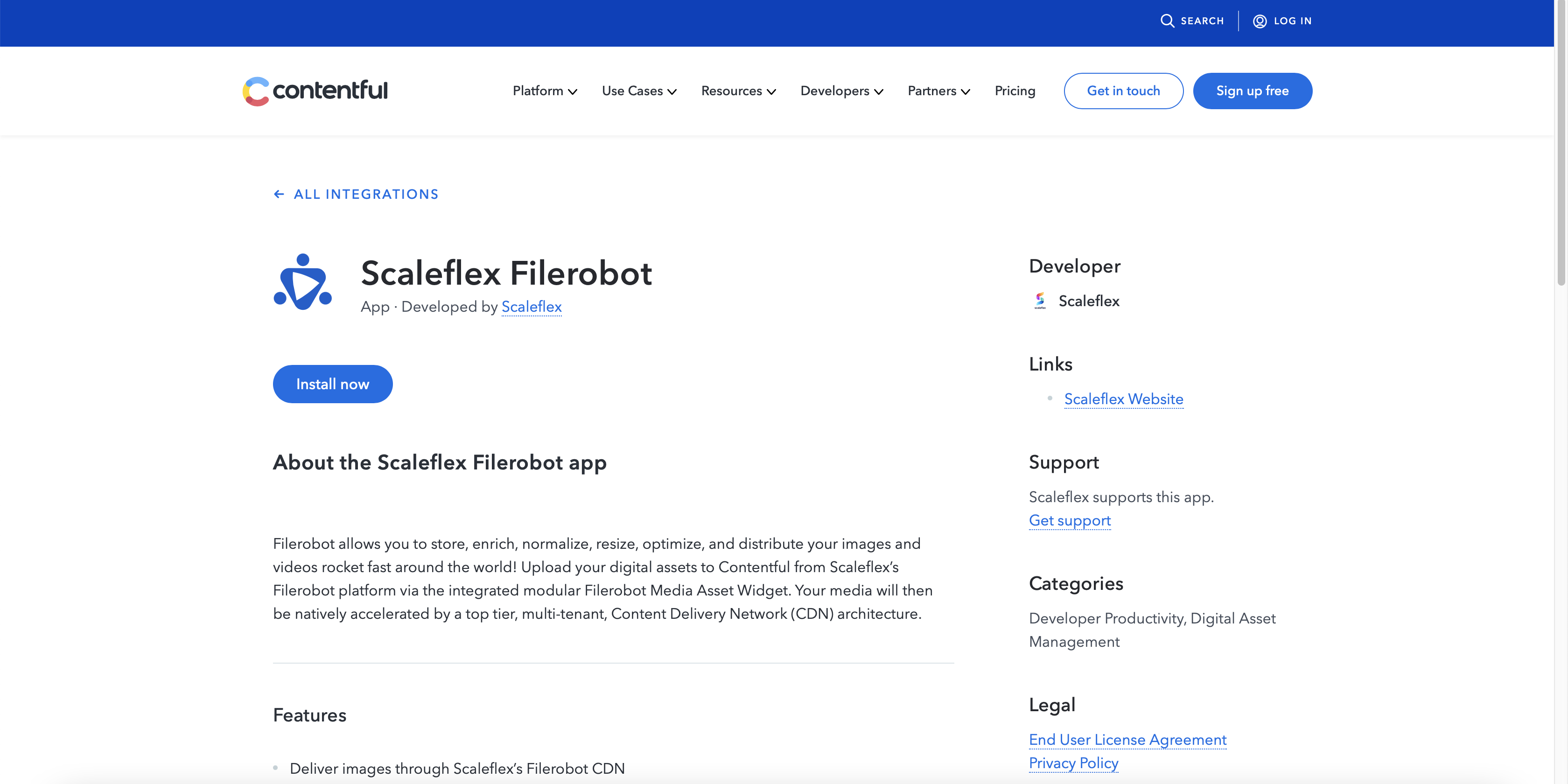Go to the Pricing page
This screenshot has height=784, width=1568.
[1015, 91]
